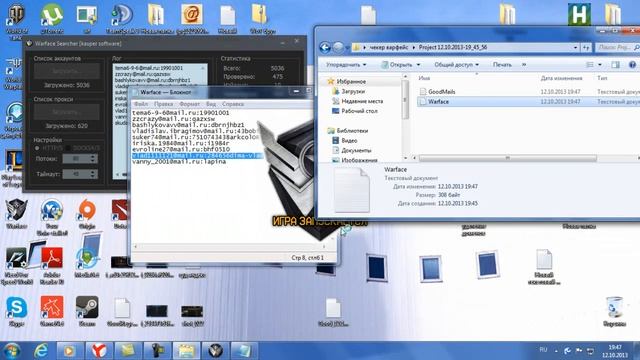Viewport: 640px width, 360px height.
Task: Select the Adobe Reader desktop shortcut
Action: coord(52,265)
